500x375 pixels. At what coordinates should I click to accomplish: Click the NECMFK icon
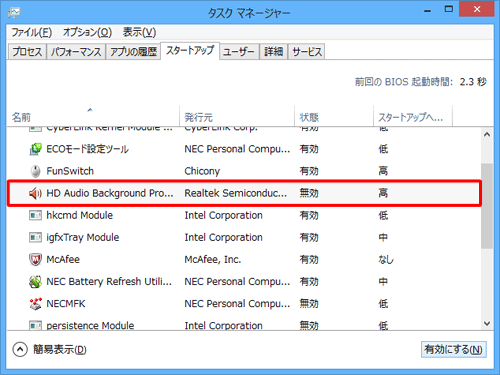point(35,304)
